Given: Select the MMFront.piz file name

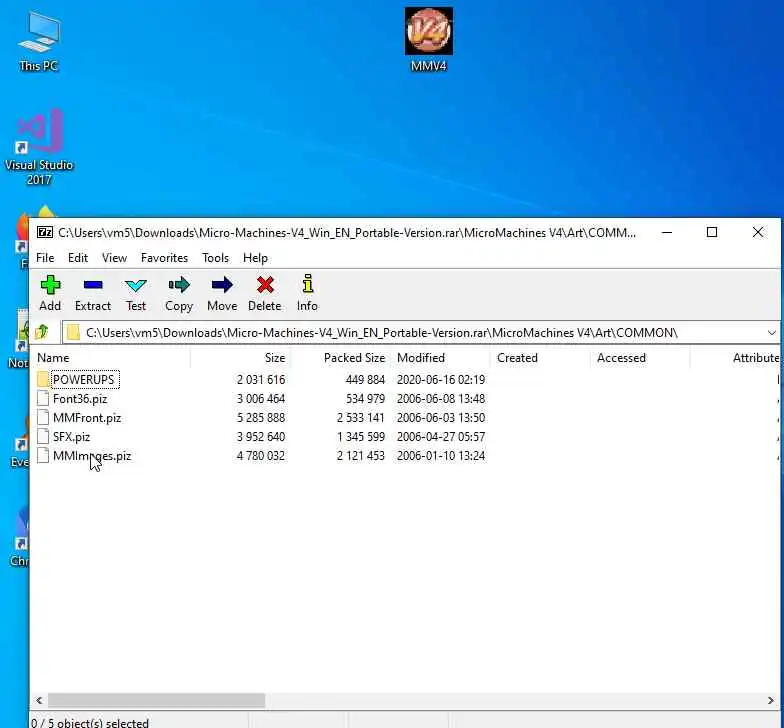Looking at the screenshot, I should [87, 418].
